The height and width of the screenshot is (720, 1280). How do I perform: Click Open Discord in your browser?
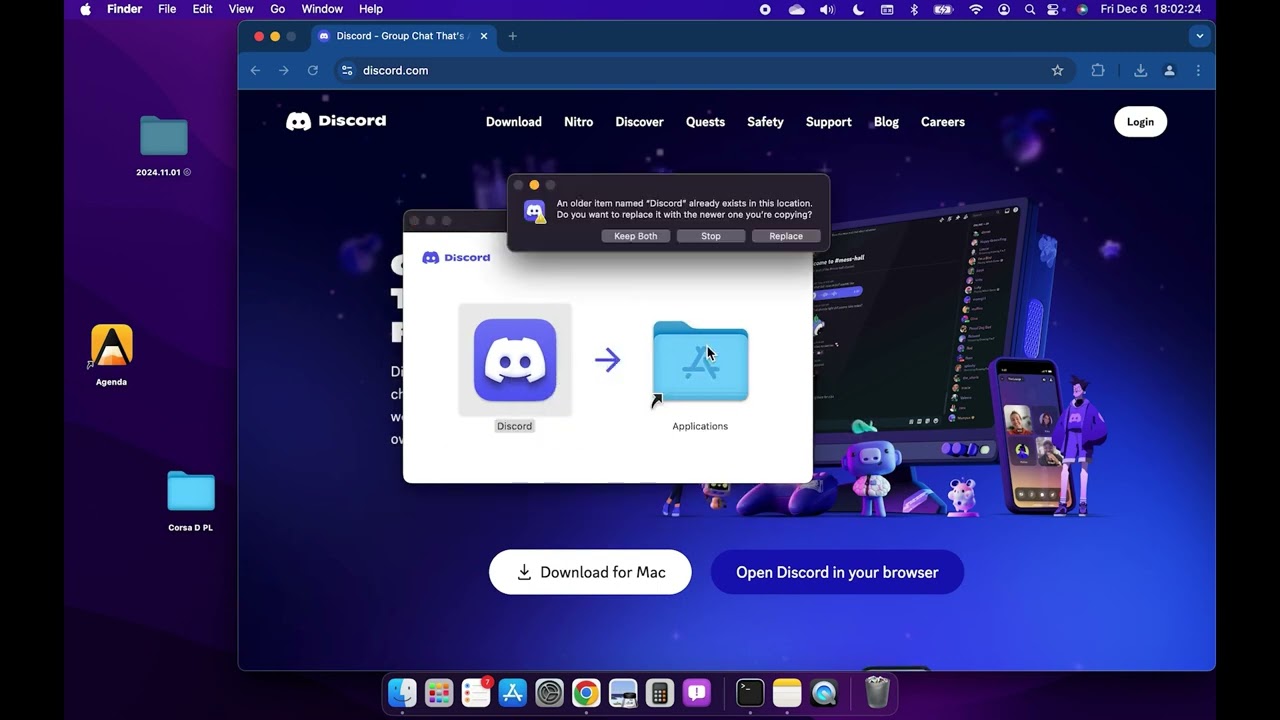tap(837, 572)
